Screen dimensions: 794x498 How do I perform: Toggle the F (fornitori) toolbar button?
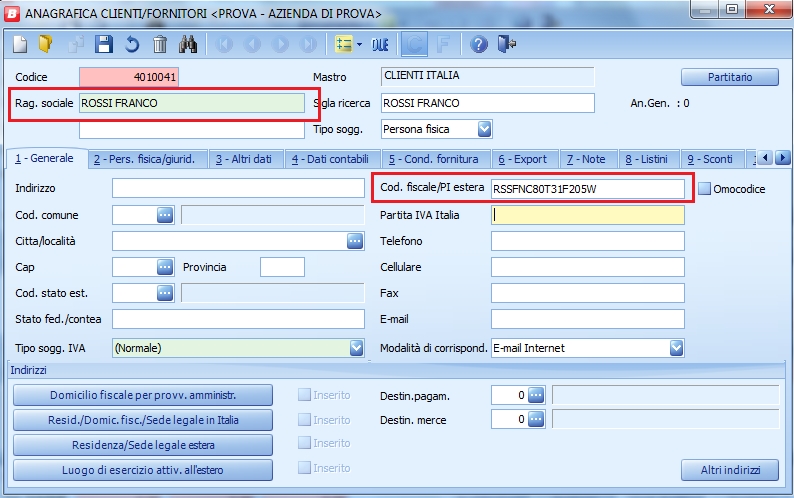(x=443, y=45)
